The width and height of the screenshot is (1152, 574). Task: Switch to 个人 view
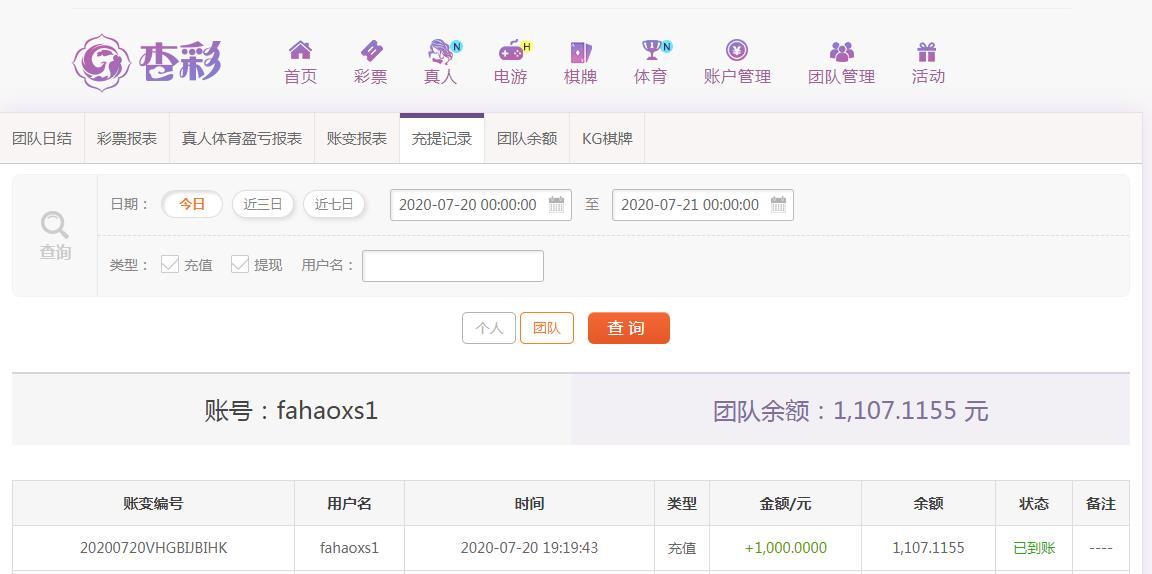click(x=489, y=328)
